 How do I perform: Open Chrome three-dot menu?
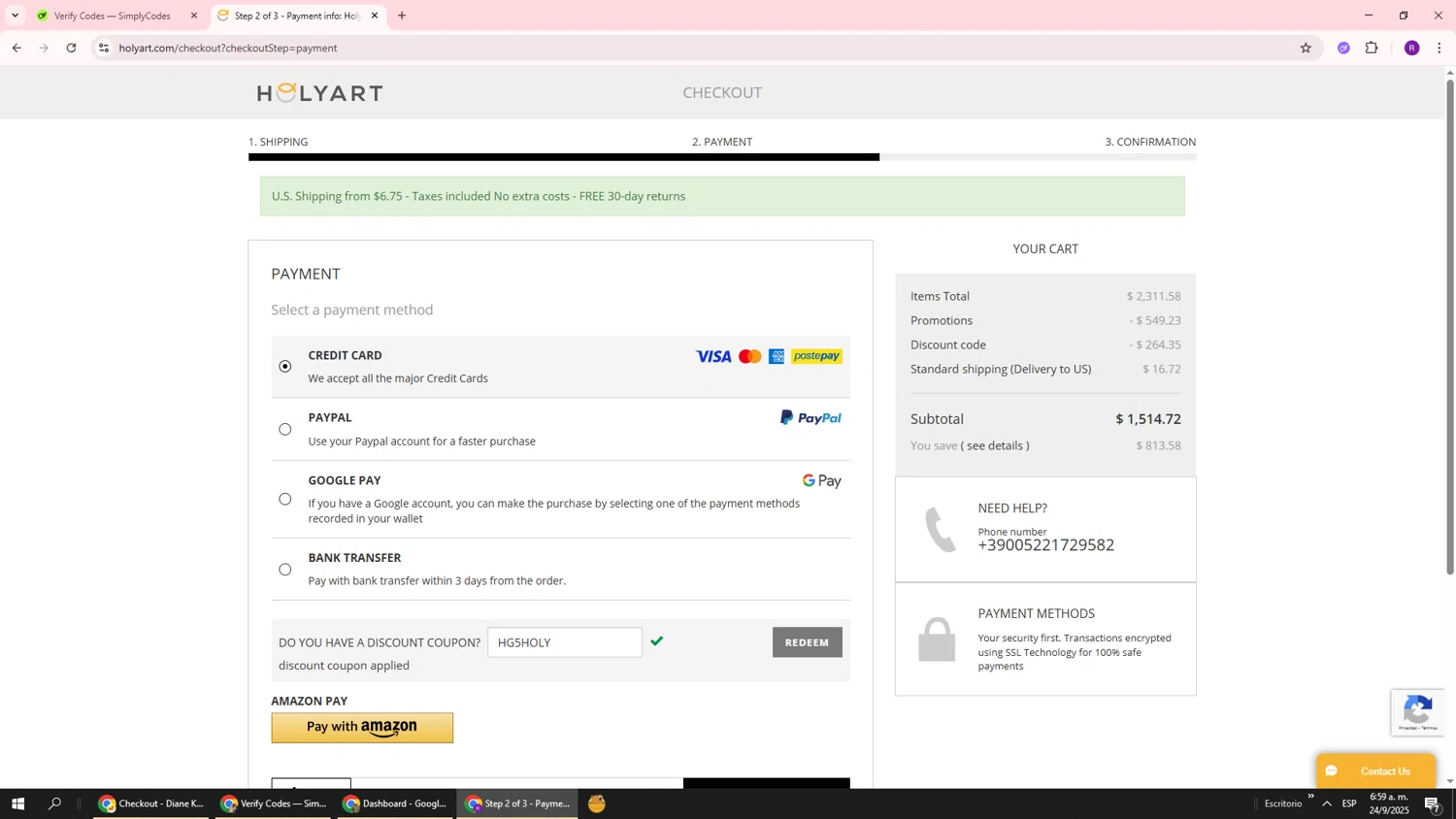click(x=1439, y=48)
